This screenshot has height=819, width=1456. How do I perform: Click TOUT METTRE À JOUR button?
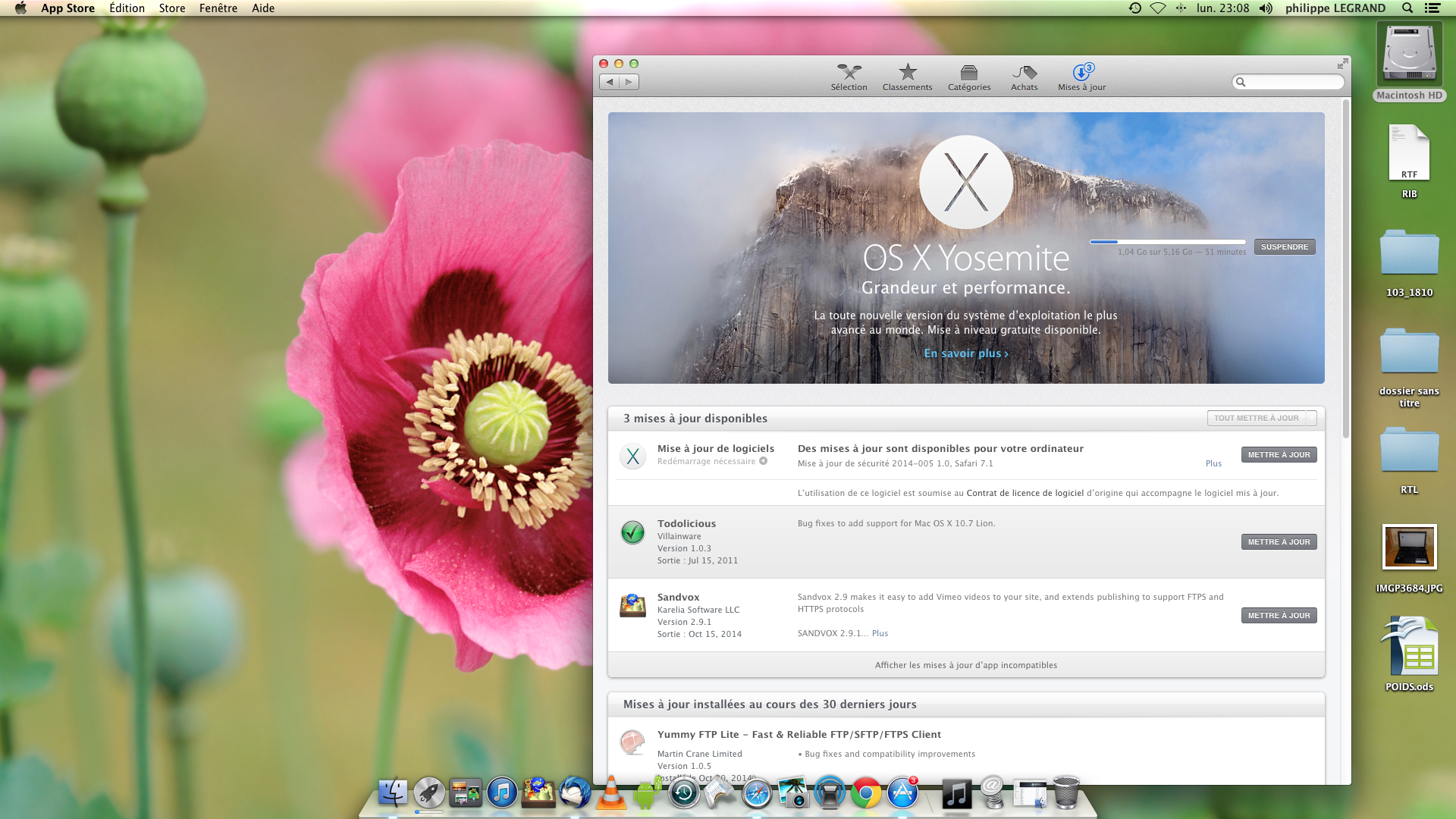[1256, 418]
